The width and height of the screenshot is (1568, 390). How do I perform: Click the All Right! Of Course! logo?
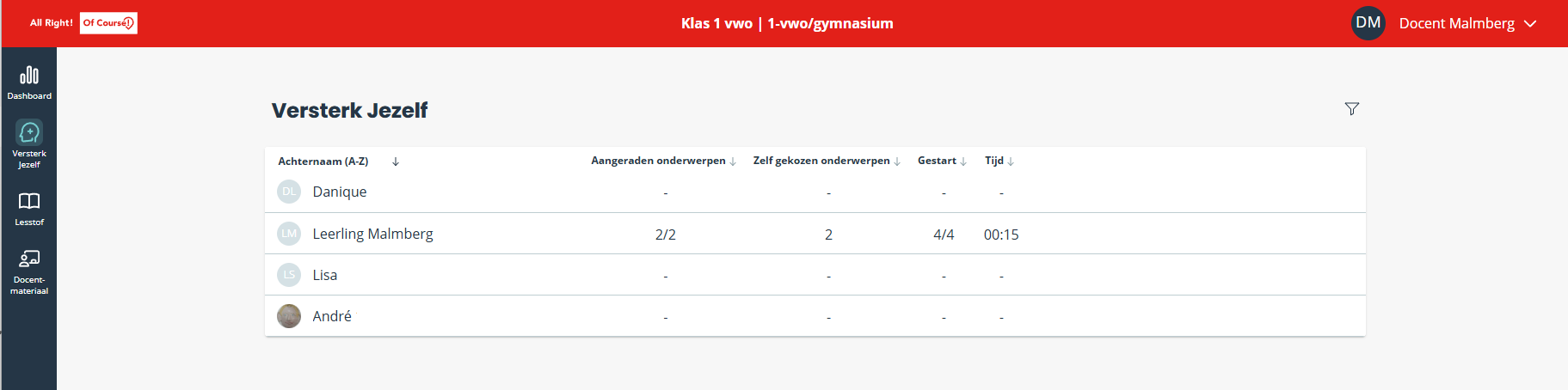83,23
